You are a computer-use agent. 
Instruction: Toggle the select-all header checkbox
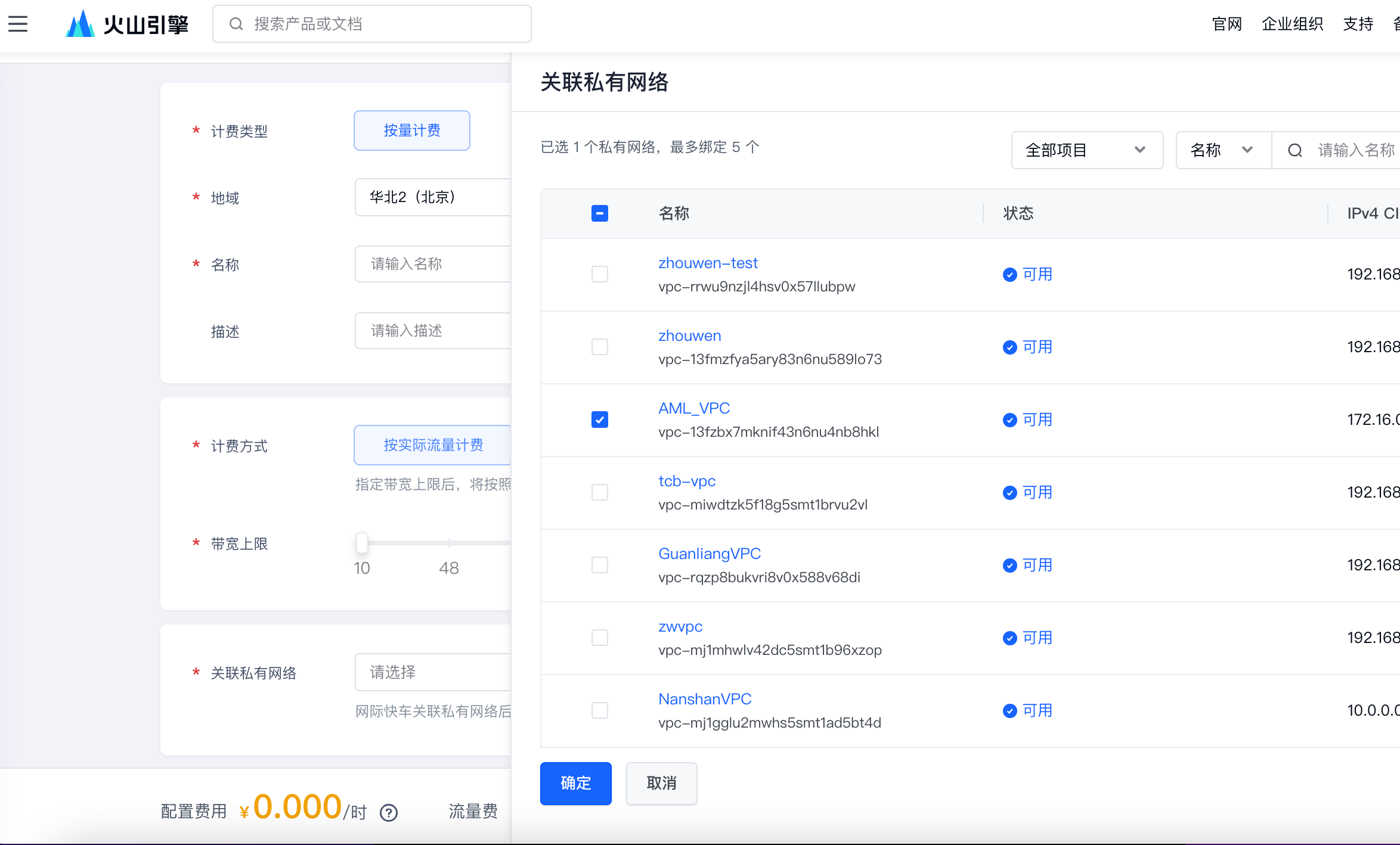tap(599, 213)
